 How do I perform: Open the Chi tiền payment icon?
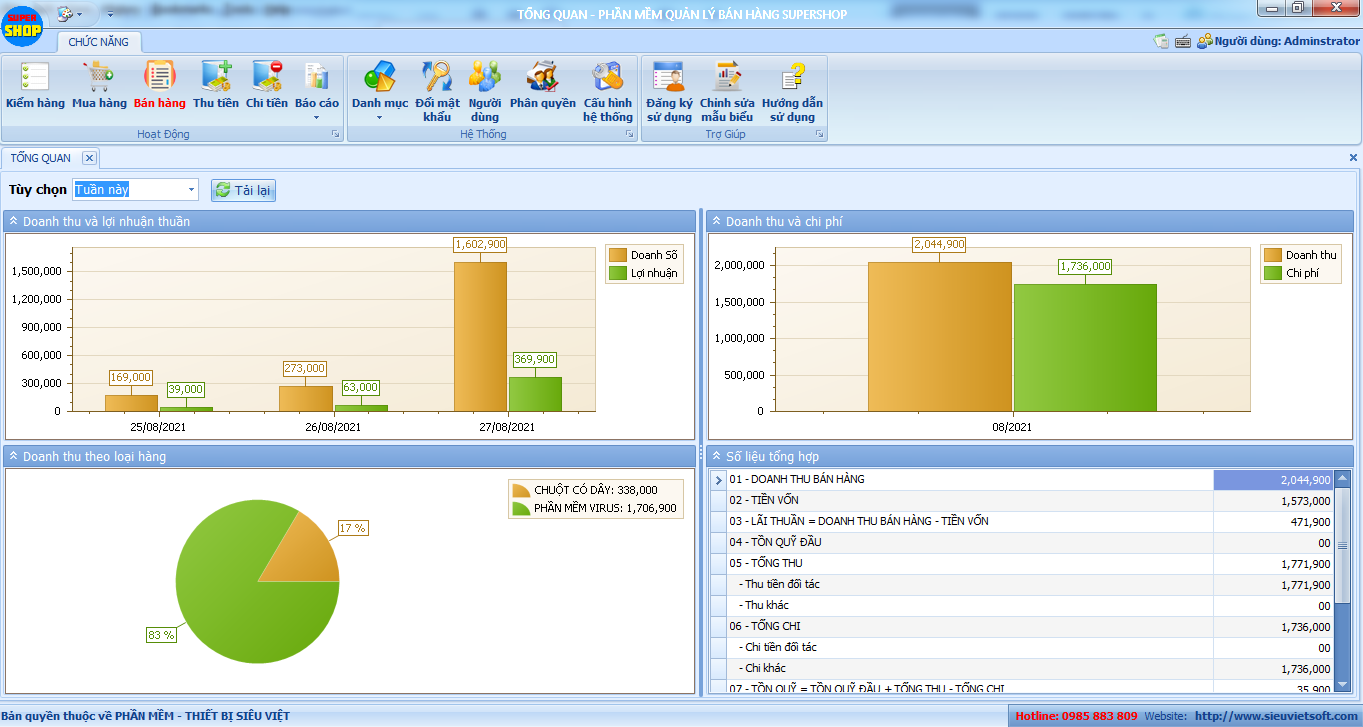click(267, 77)
